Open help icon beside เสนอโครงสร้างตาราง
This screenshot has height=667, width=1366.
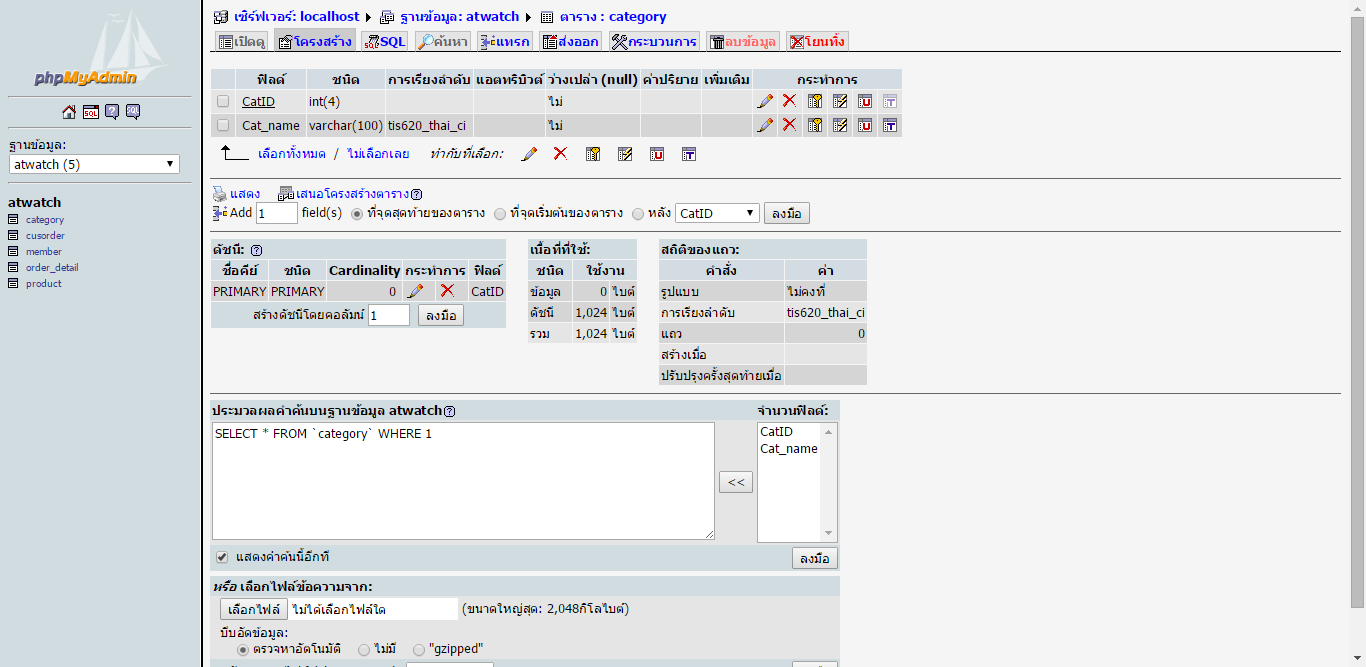point(416,195)
